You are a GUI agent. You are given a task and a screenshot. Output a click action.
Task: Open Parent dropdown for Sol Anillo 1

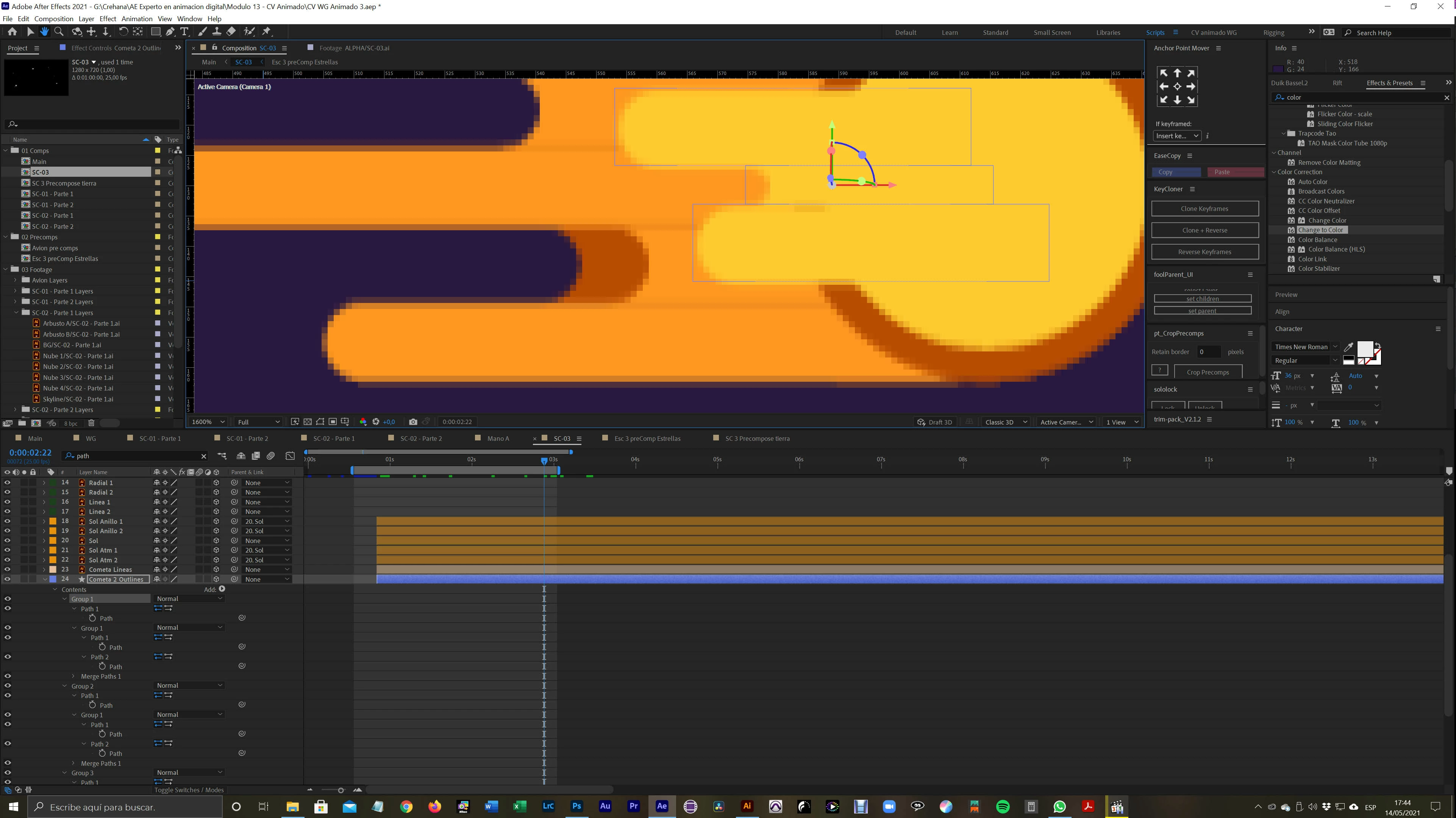(x=266, y=521)
